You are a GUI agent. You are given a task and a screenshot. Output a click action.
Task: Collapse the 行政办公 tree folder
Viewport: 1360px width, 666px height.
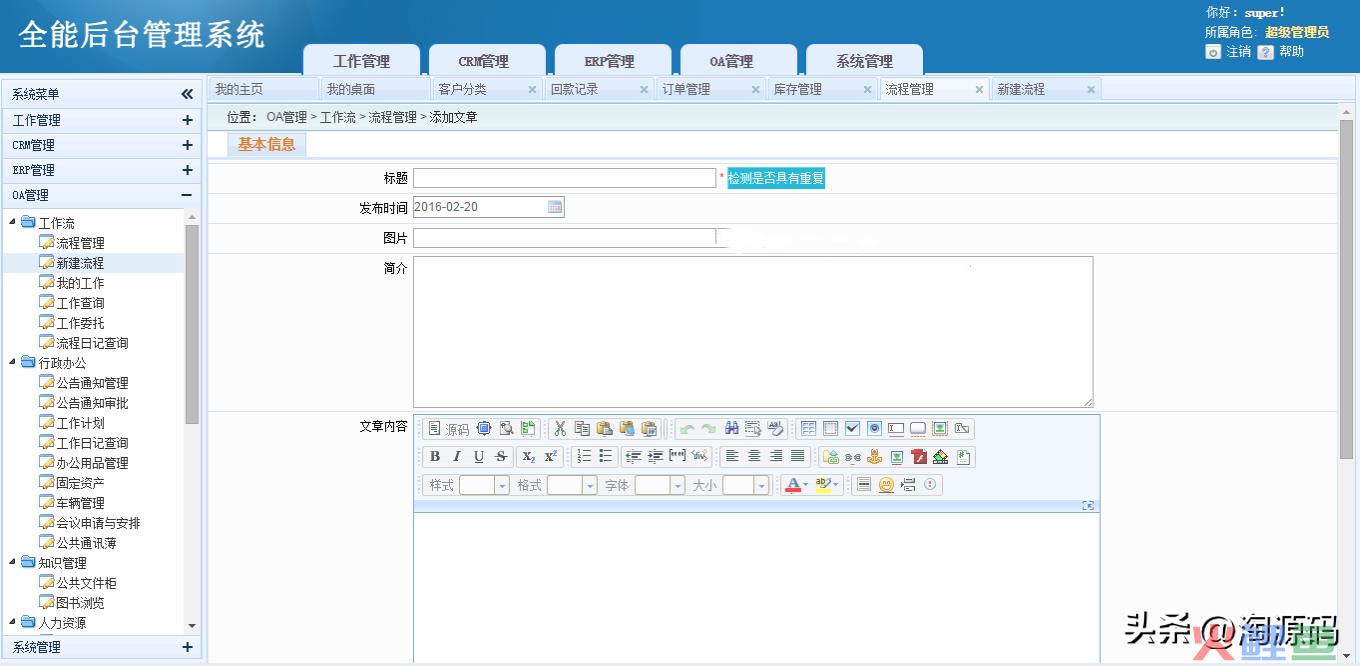13,362
